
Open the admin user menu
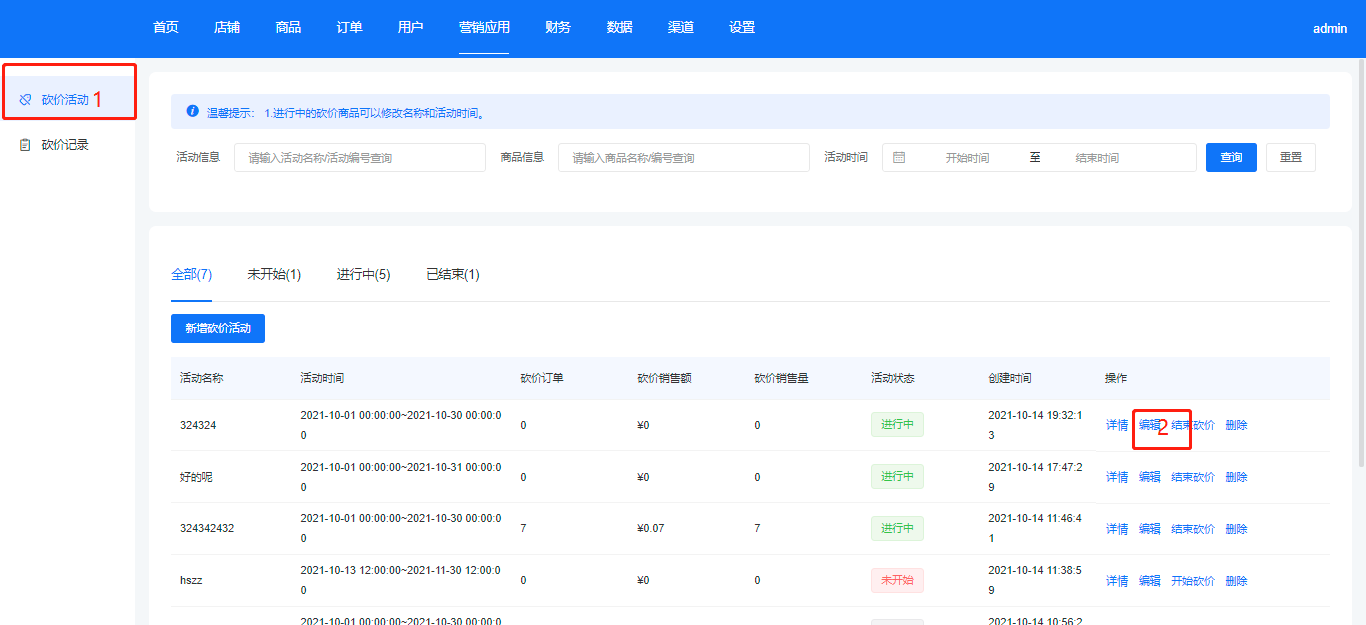1330,29
